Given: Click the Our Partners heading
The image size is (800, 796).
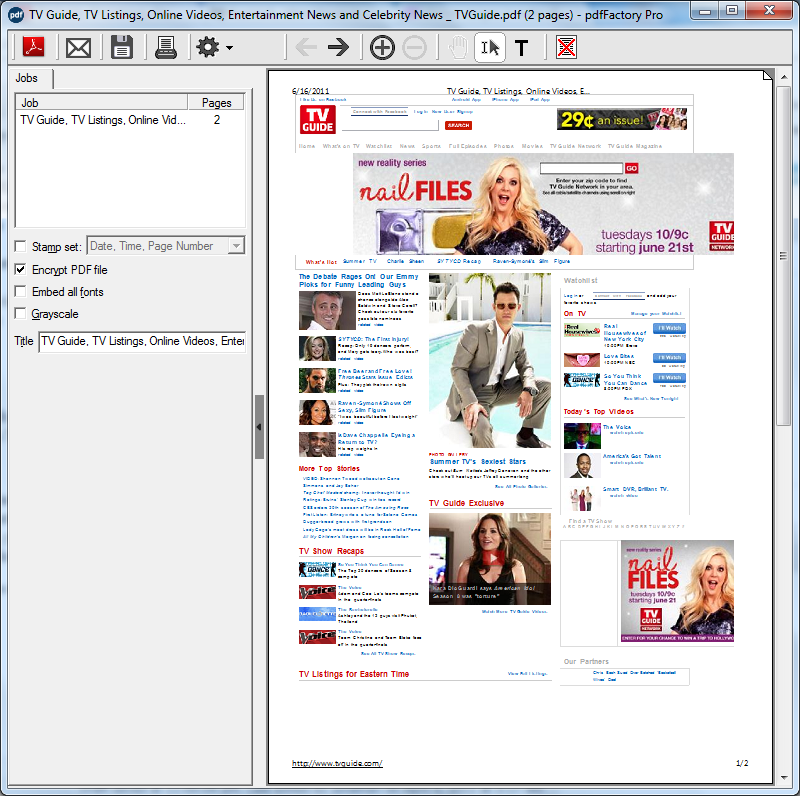Looking at the screenshot, I should (586, 661).
